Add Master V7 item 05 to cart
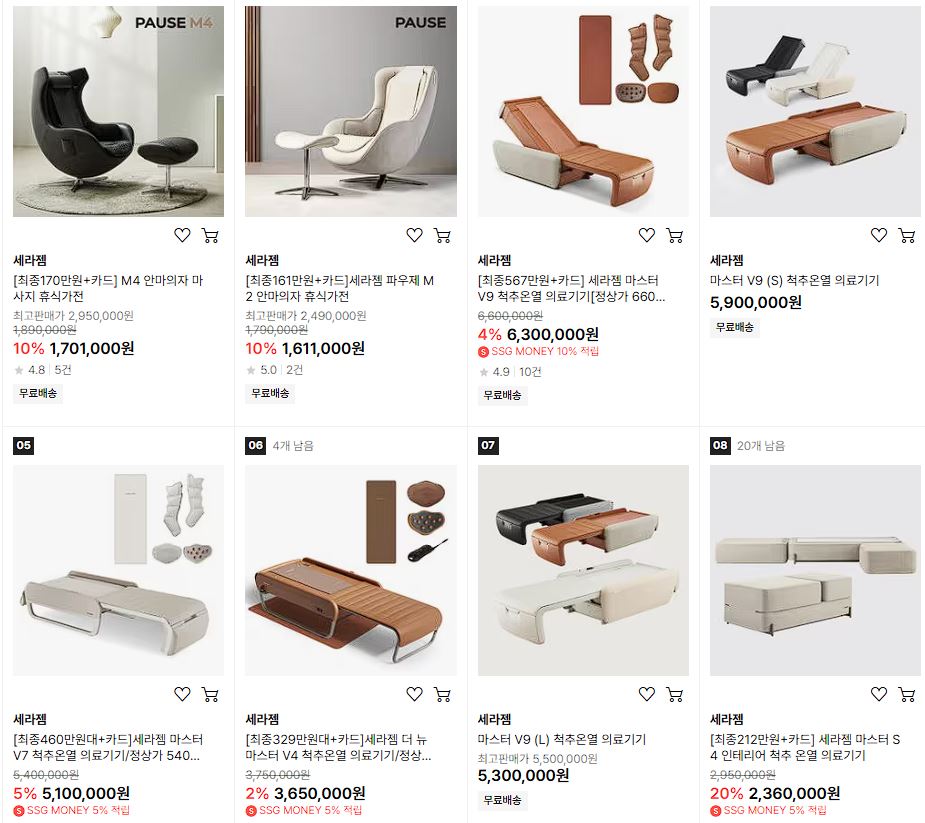 click(211, 694)
